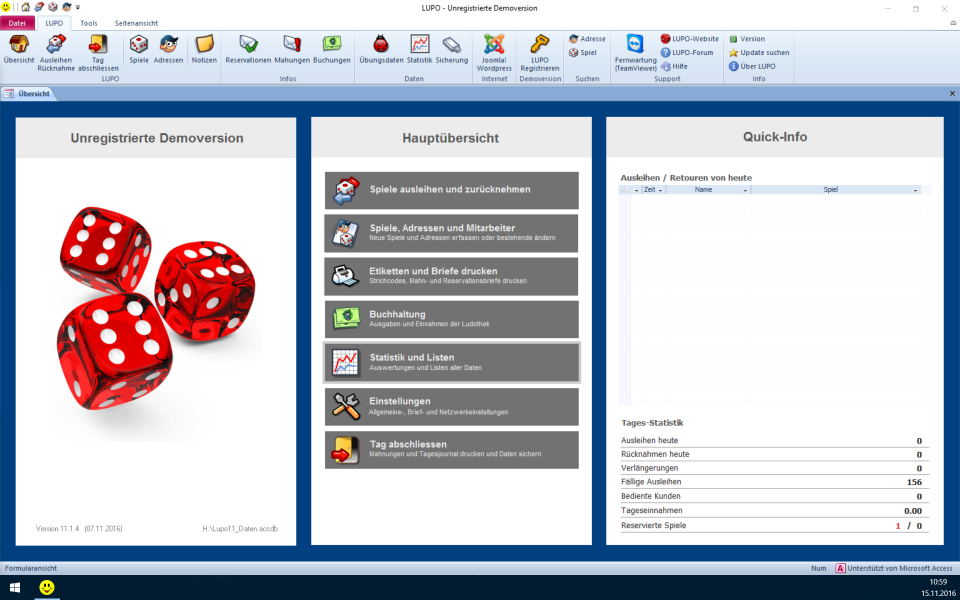Click the lending icon in quick access toolbar
The height and width of the screenshot is (600, 960).
tap(39, 7)
